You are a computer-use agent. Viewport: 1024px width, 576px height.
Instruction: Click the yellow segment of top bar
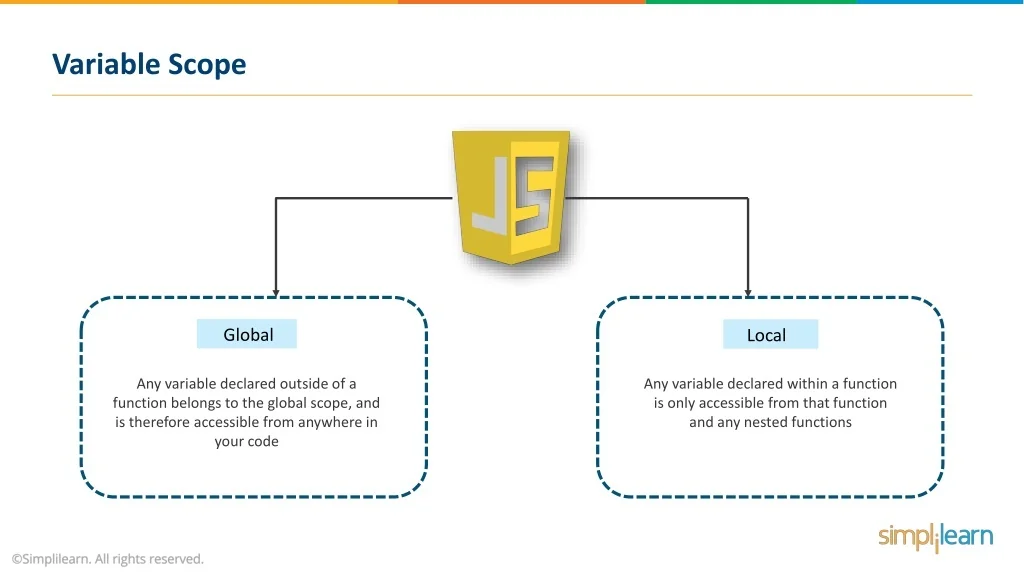click(x=198, y=2)
